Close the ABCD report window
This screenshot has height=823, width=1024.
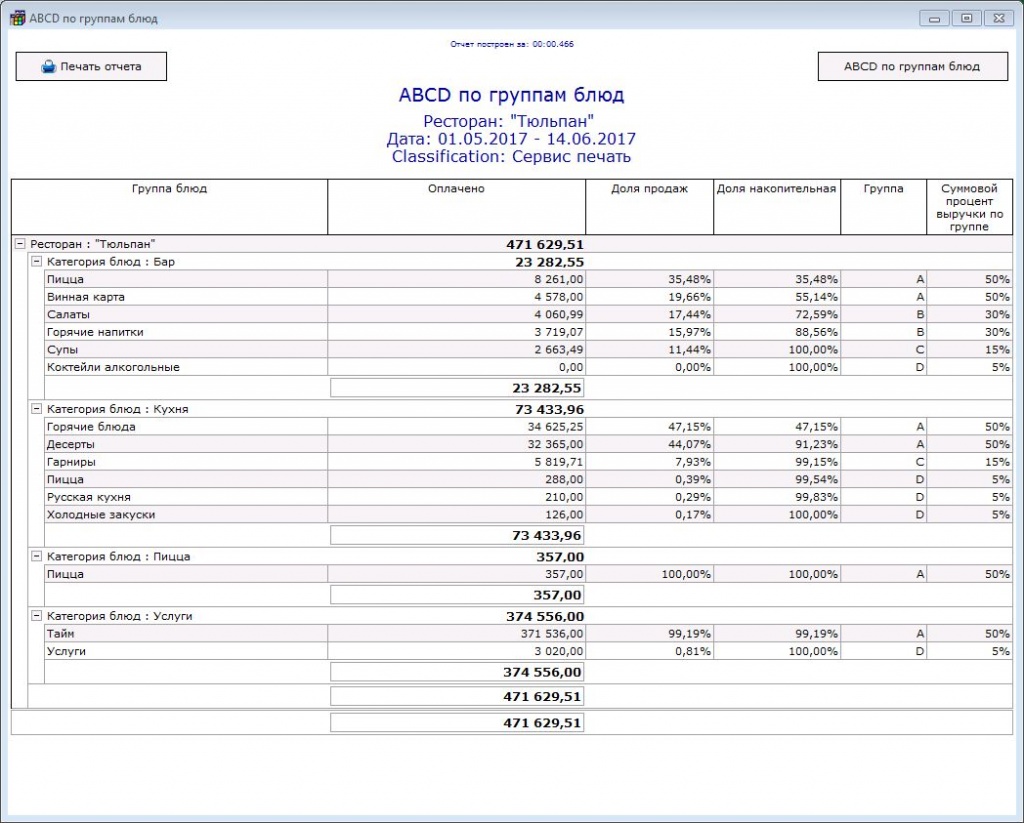[997, 18]
